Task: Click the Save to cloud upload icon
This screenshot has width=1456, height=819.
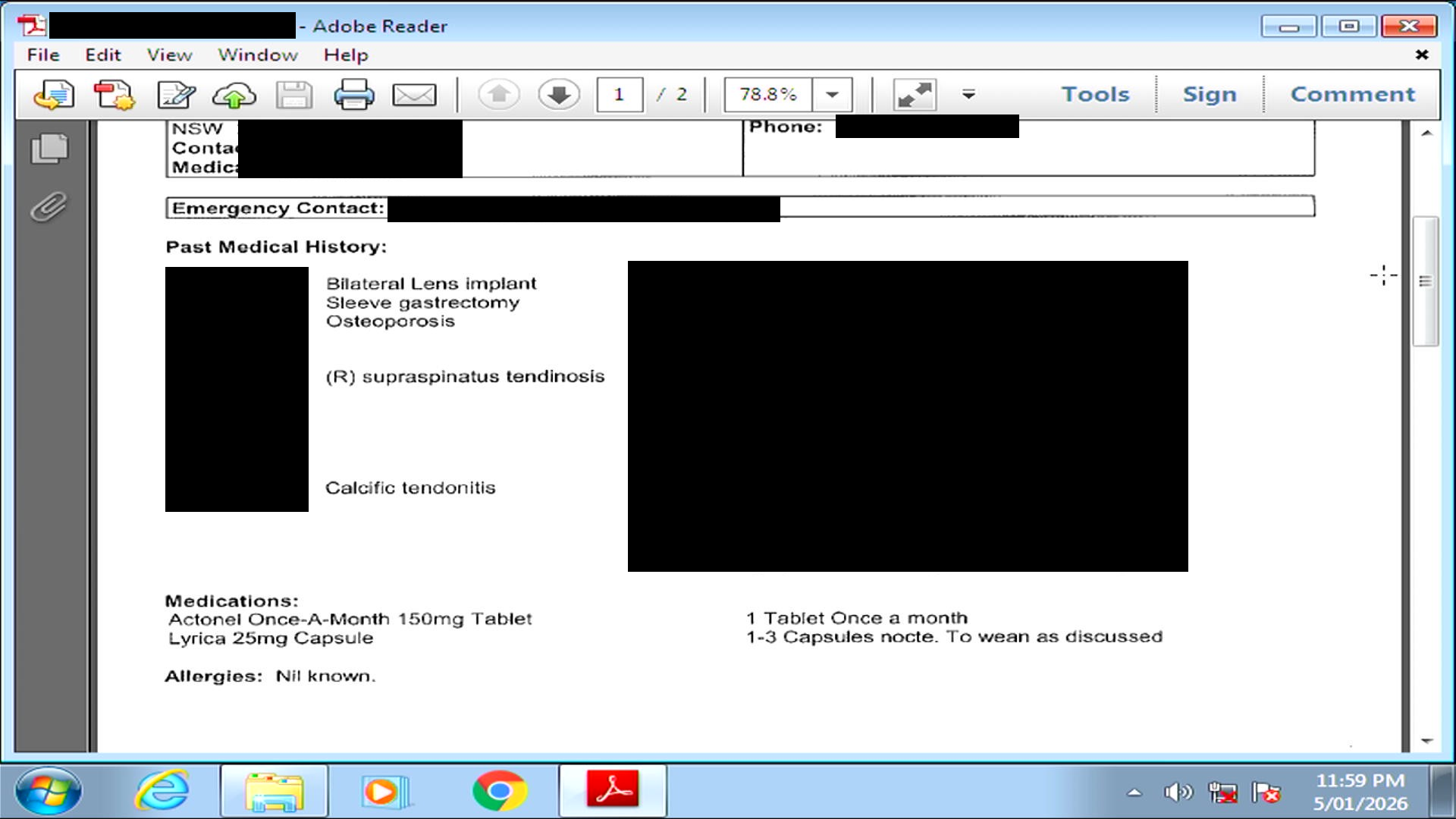Action: pos(234,95)
